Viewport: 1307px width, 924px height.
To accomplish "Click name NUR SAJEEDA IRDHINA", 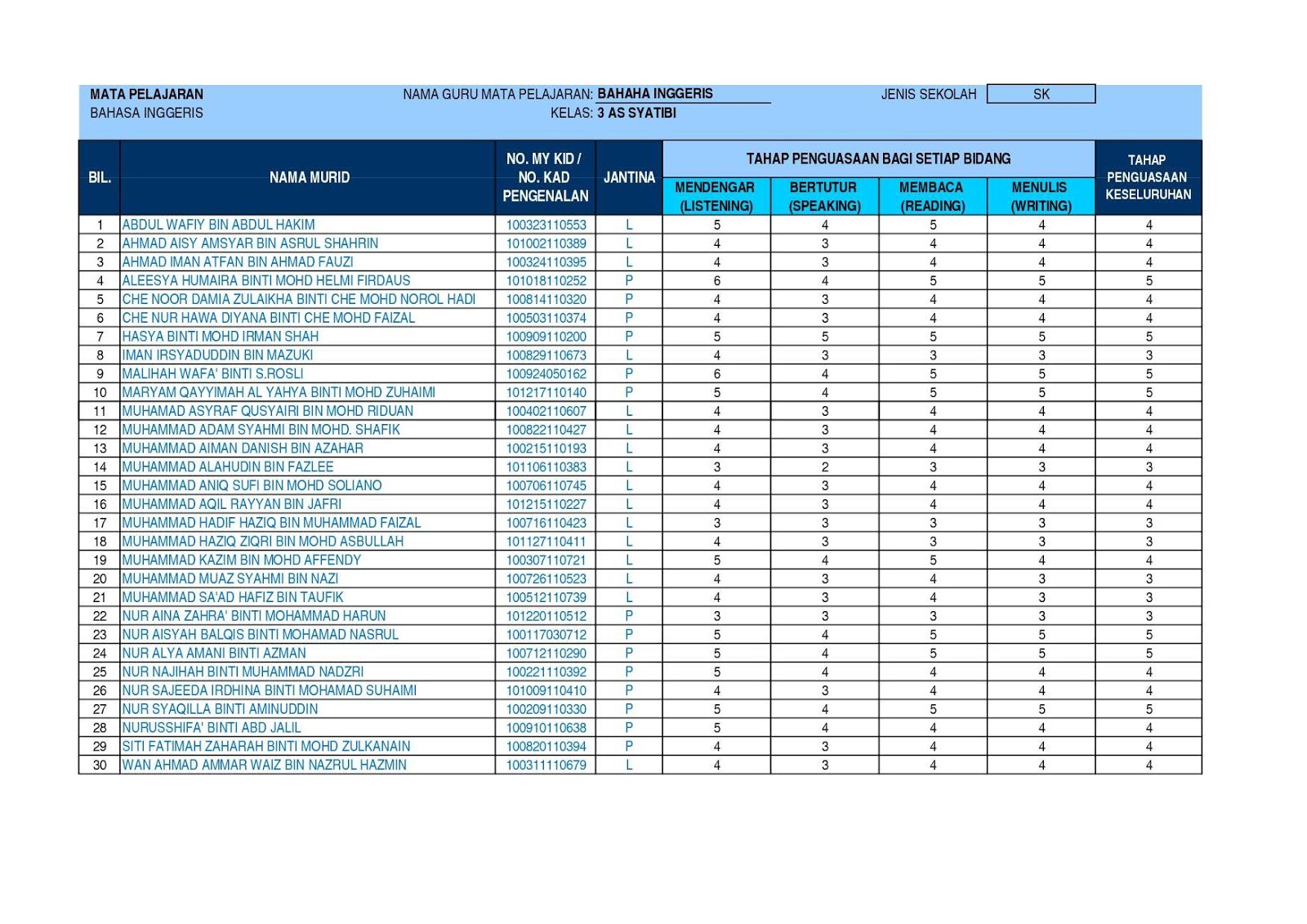I will coord(270,690).
